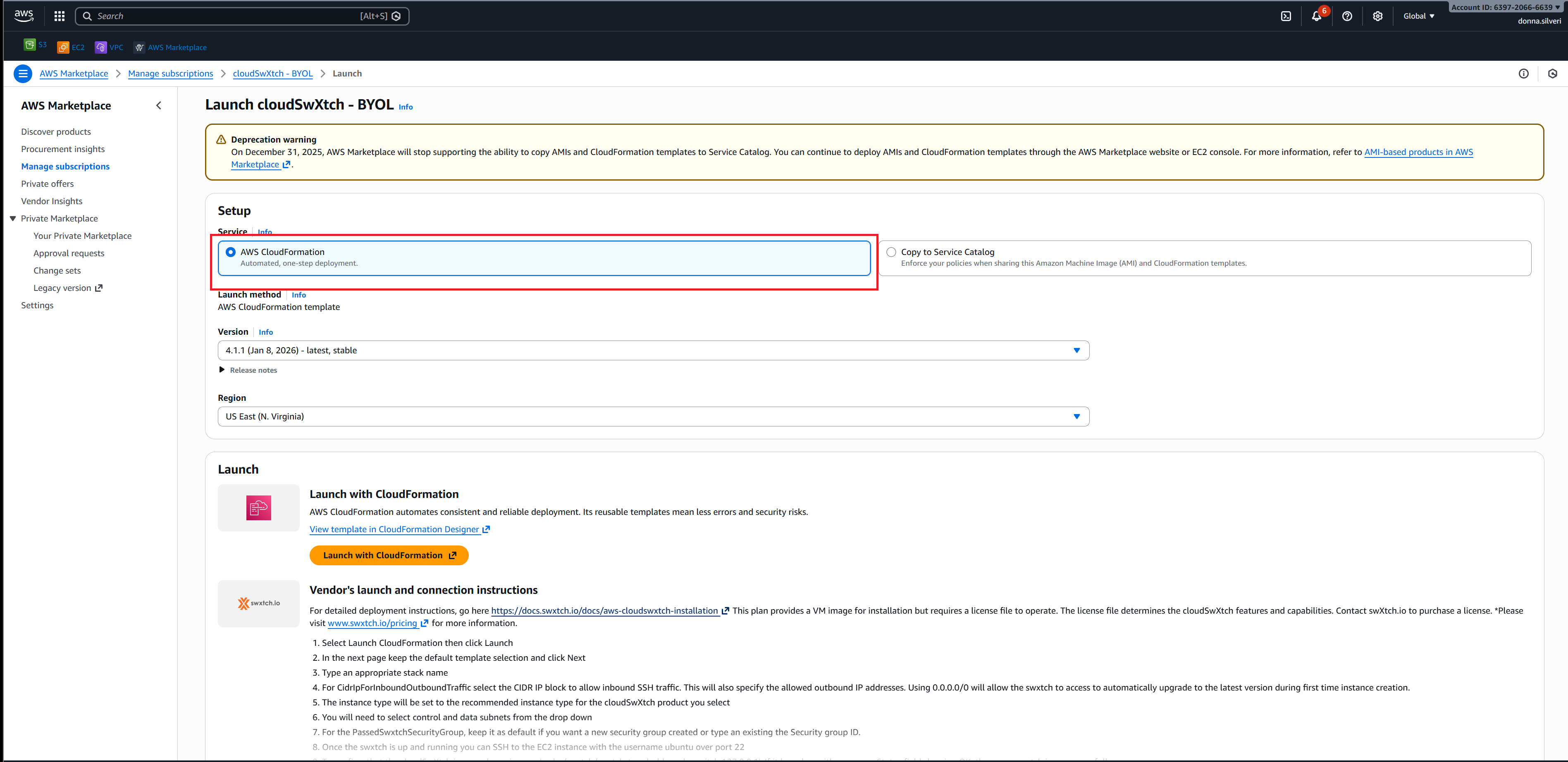The width and height of the screenshot is (1568, 762).
Task: Select the AWS CloudFormation radio option
Action: click(x=231, y=252)
